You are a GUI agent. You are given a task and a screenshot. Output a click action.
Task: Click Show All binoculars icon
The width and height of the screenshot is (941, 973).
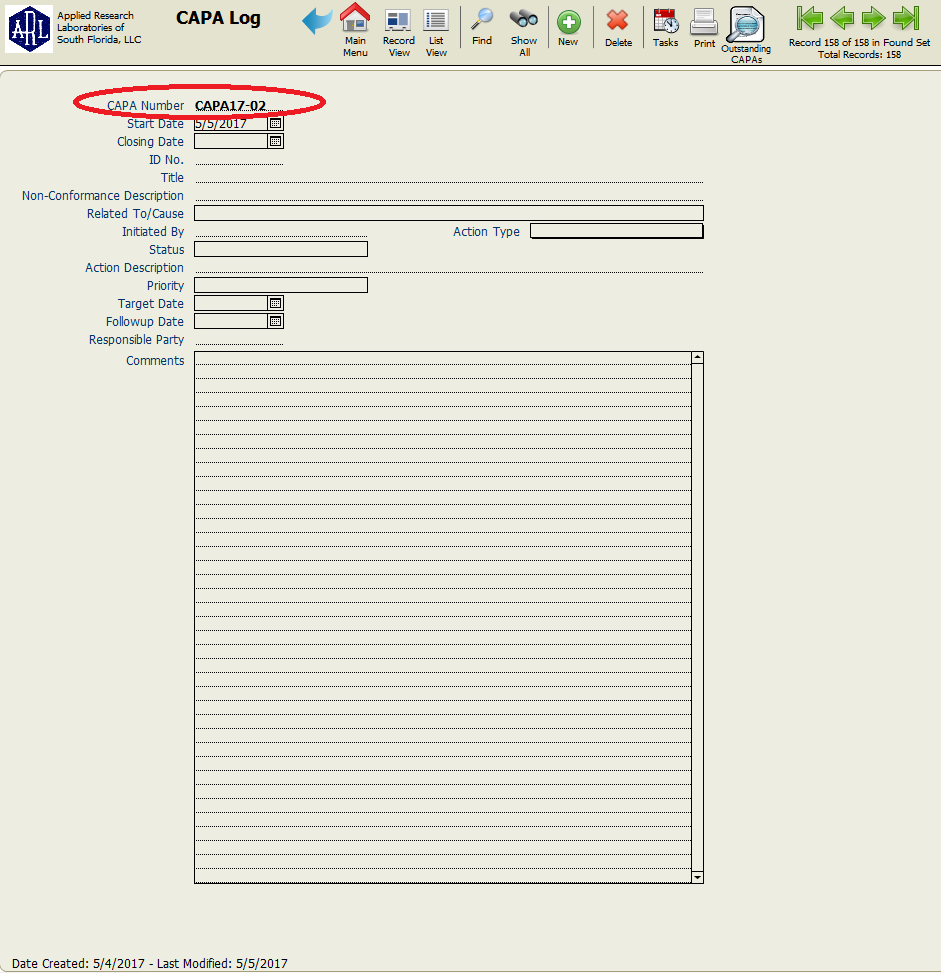524,20
